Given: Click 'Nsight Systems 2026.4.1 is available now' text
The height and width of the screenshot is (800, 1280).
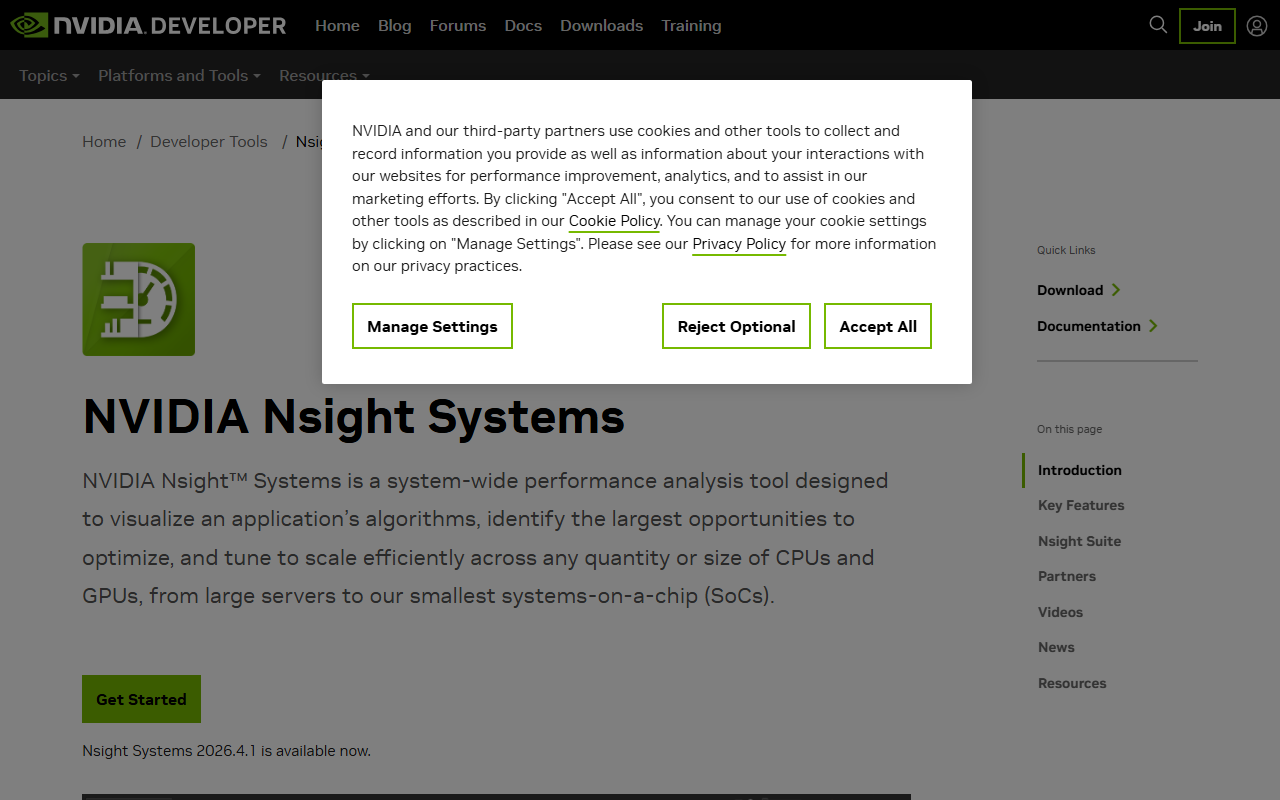Looking at the screenshot, I should pos(226,751).
